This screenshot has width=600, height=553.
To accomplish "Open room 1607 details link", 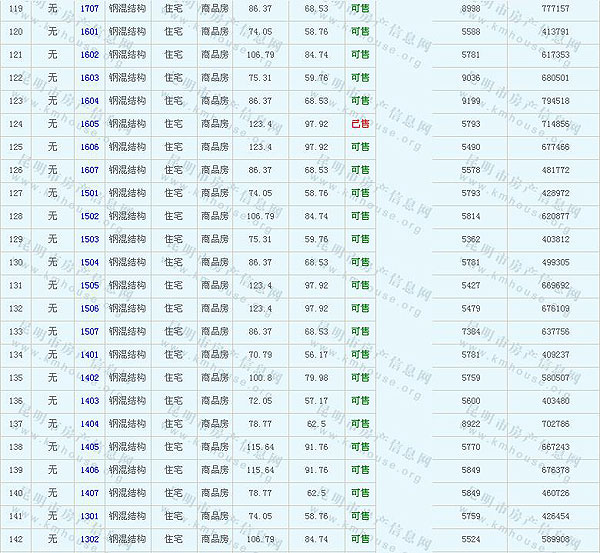I will point(90,170).
